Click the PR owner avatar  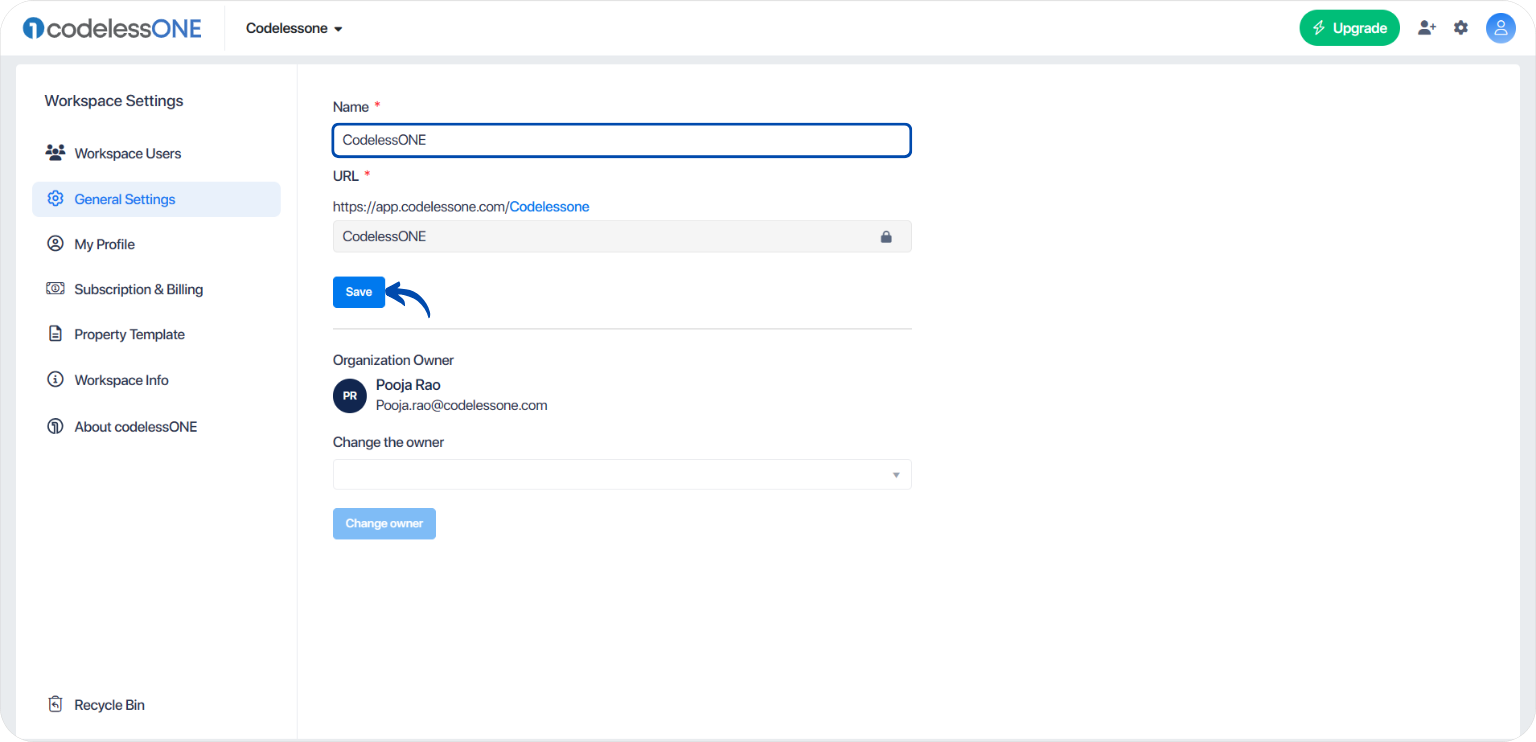click(350, 396)
